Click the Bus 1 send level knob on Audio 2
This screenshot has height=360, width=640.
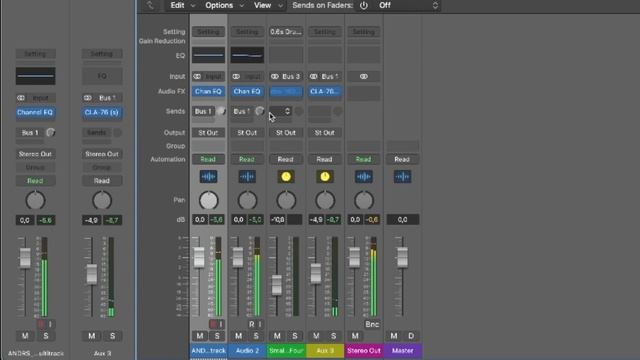[x=260, y=111]
